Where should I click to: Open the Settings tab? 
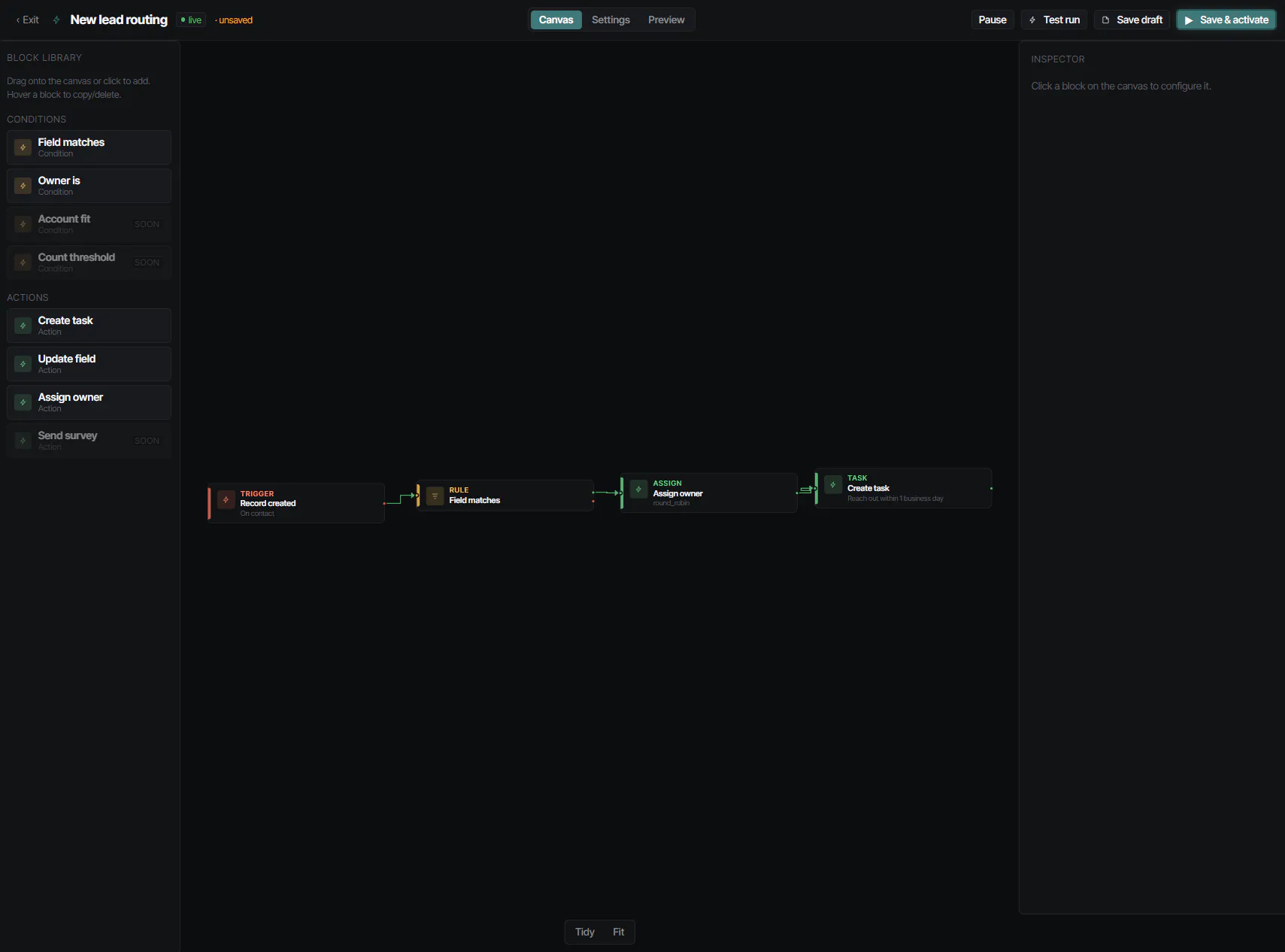611,20
